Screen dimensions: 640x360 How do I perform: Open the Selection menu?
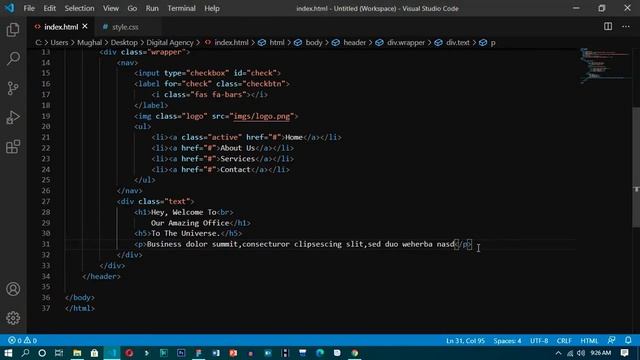tap(79, 8)
